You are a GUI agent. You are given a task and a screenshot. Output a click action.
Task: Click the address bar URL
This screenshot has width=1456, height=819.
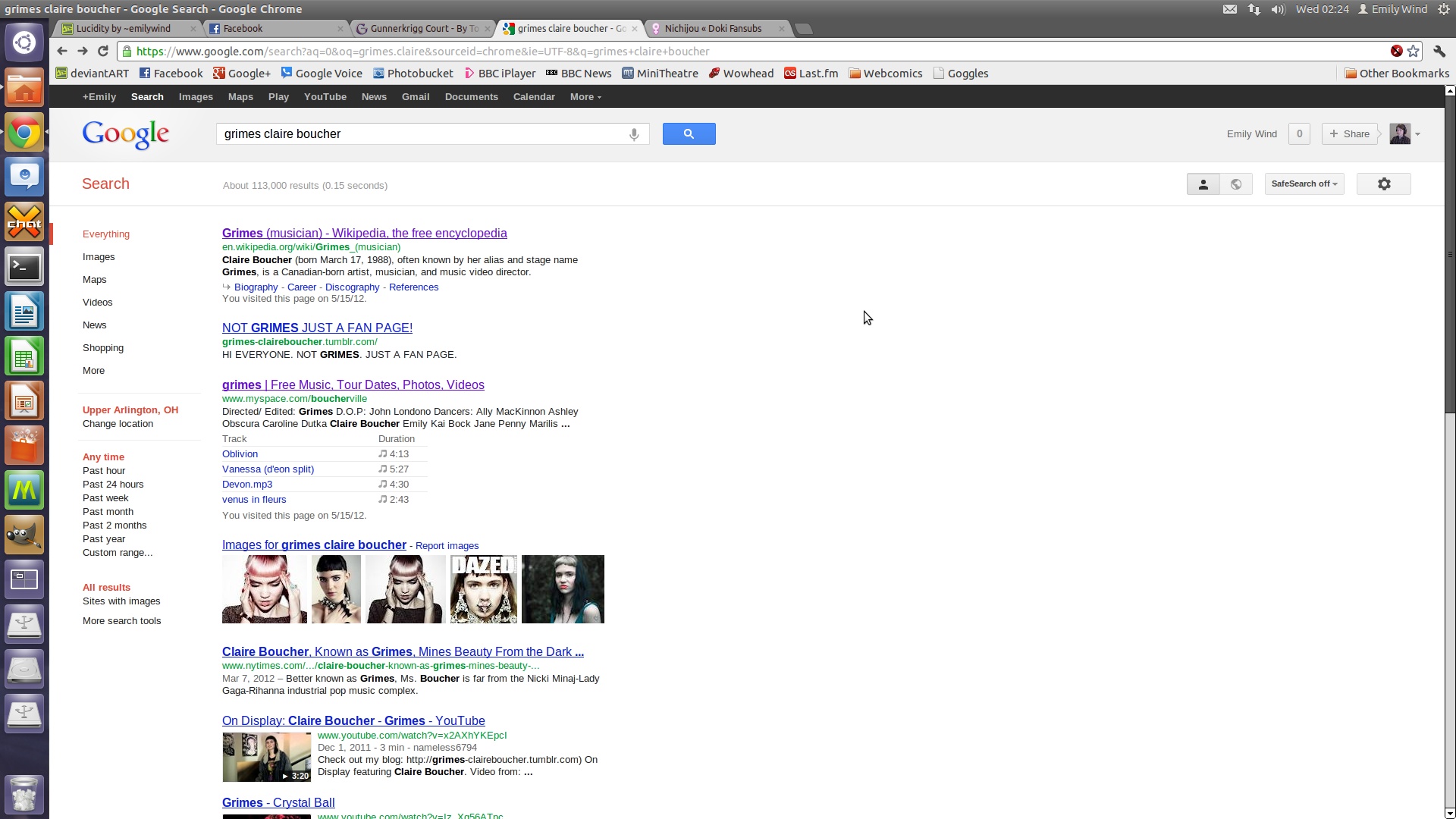click(422, 52)
